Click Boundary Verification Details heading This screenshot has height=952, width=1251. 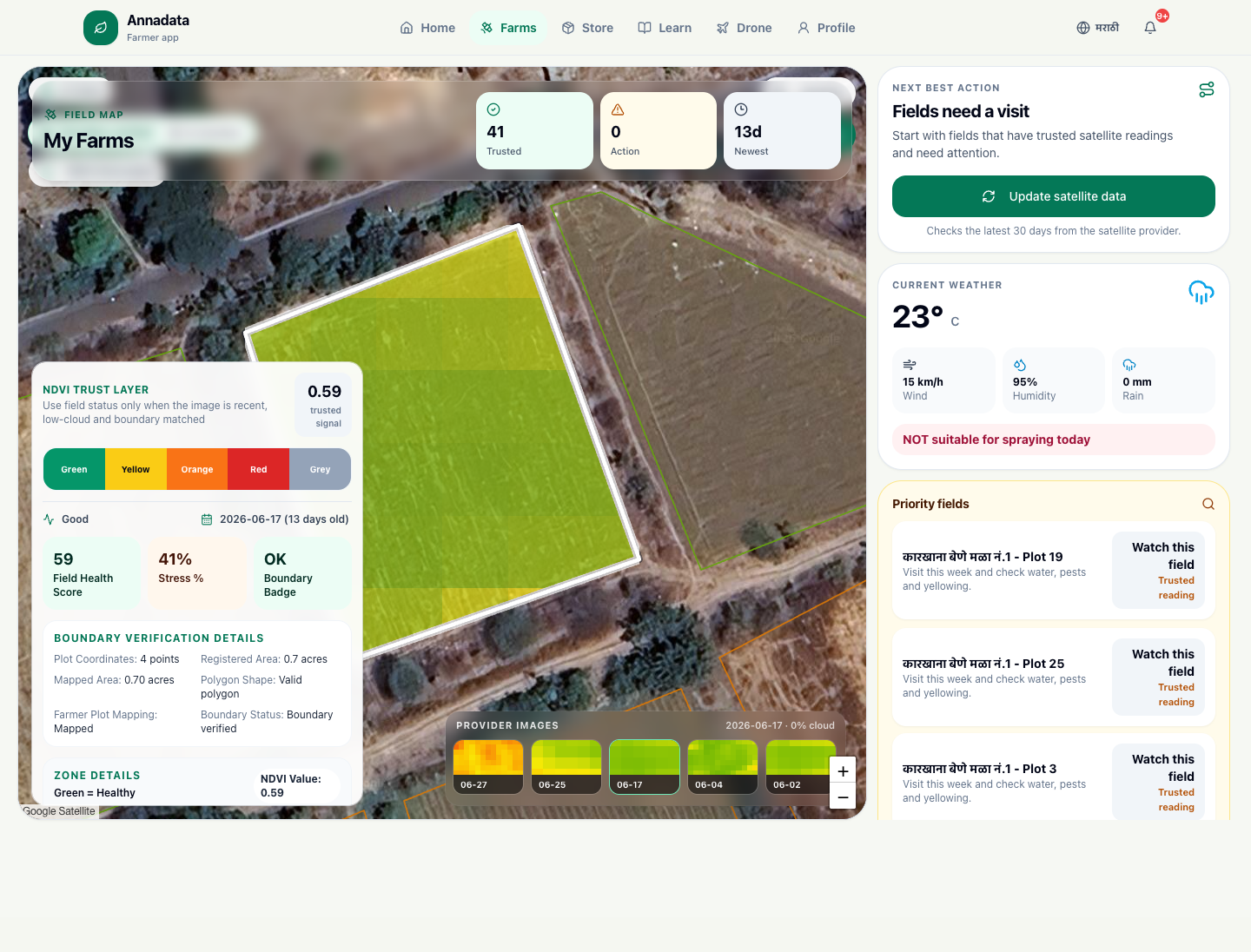159,638
